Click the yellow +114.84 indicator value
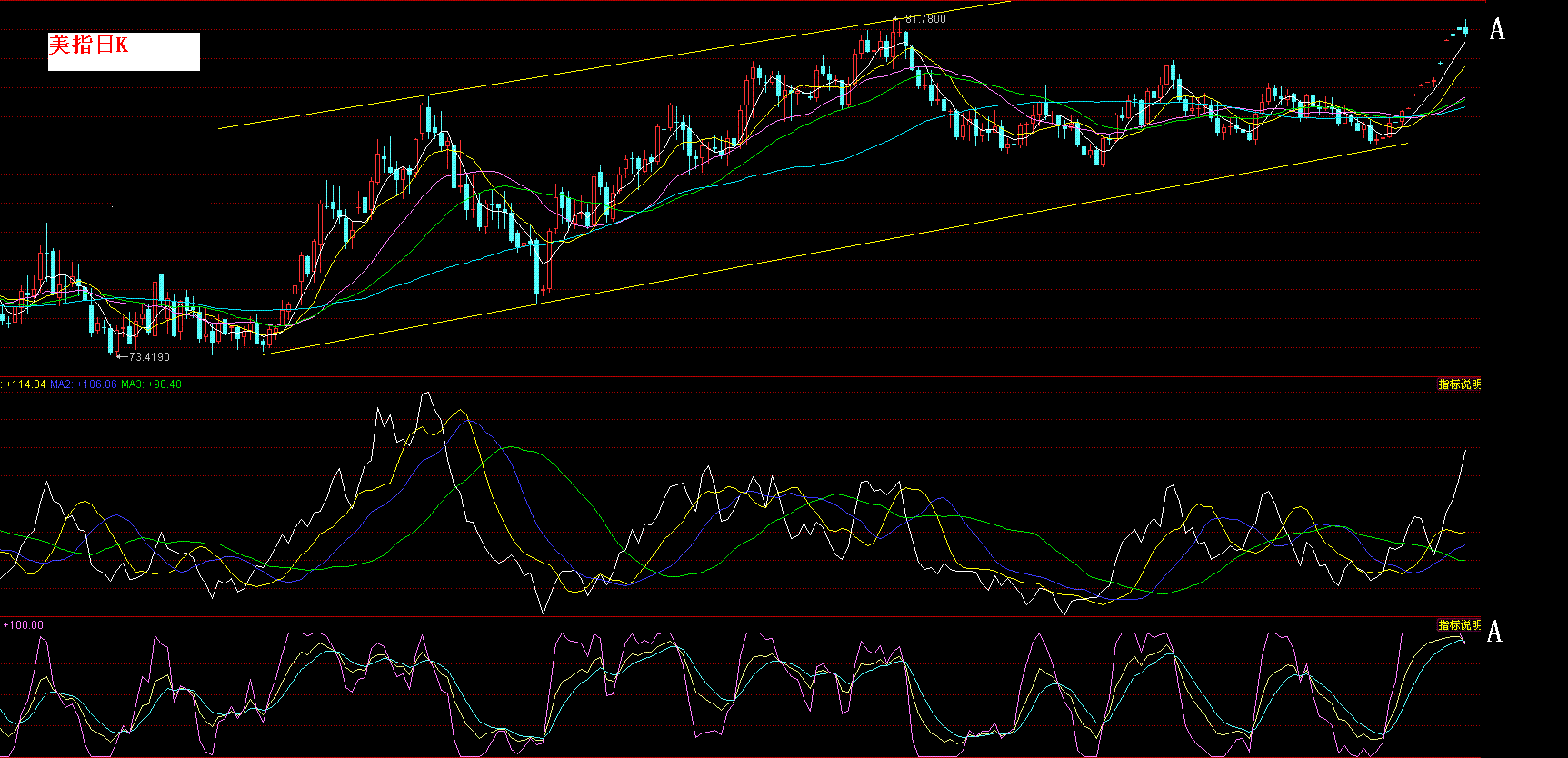The height and width of the screenshot is (758, 1568). click(x=25, y=384)
